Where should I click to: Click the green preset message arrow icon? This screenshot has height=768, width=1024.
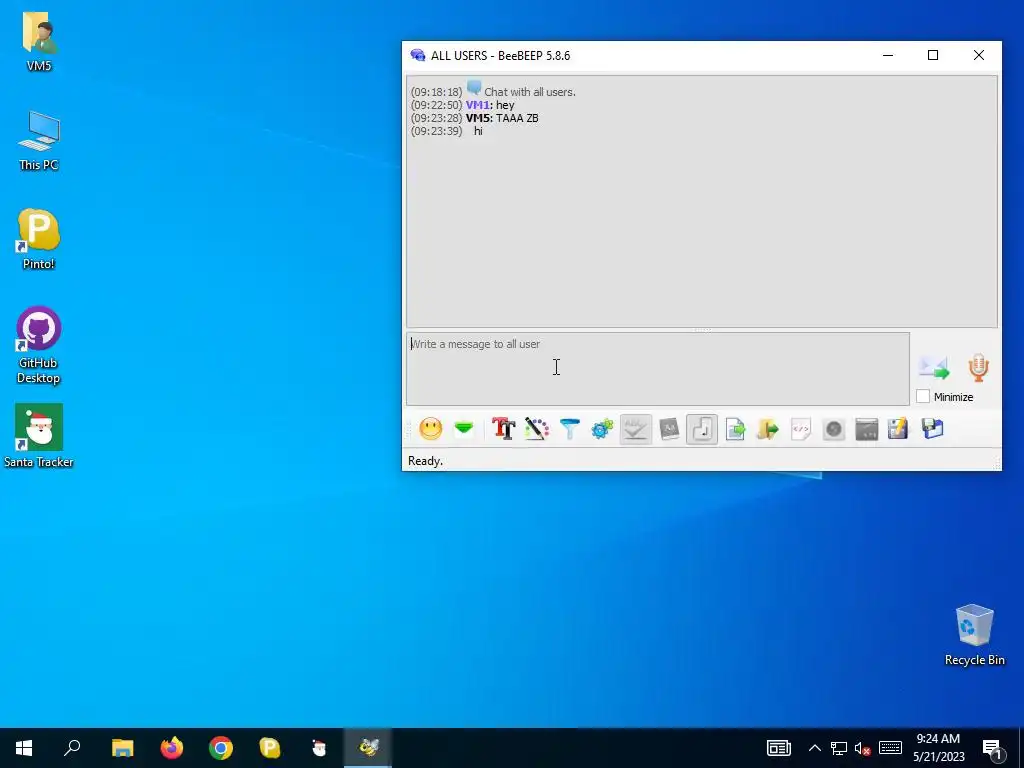pyautogui.click(x=464, y=429)
